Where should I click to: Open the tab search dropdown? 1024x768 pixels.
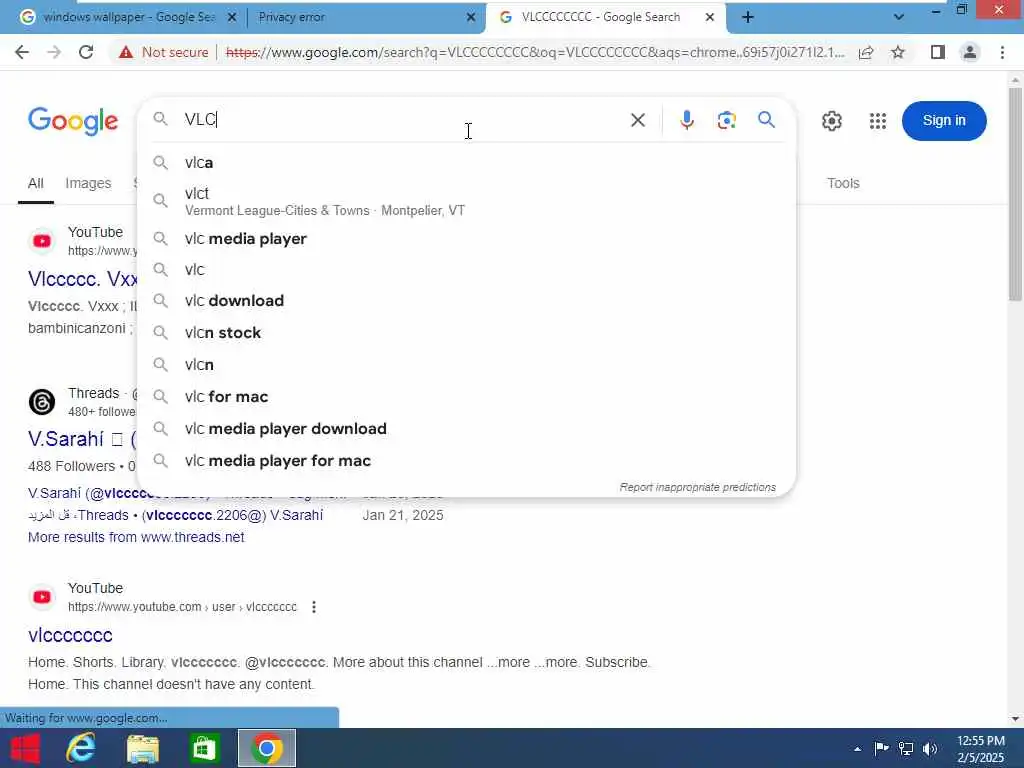[899, 17]
